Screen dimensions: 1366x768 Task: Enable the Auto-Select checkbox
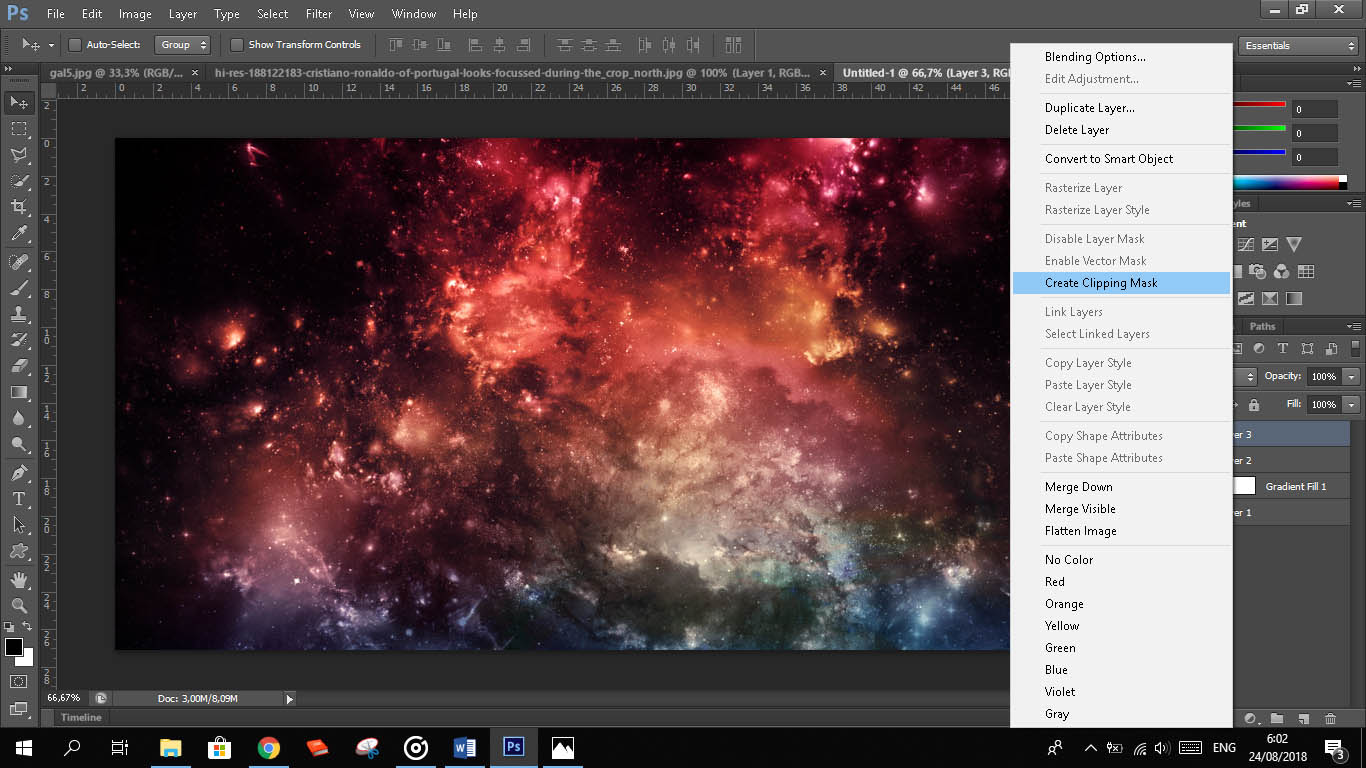[75, 45]
